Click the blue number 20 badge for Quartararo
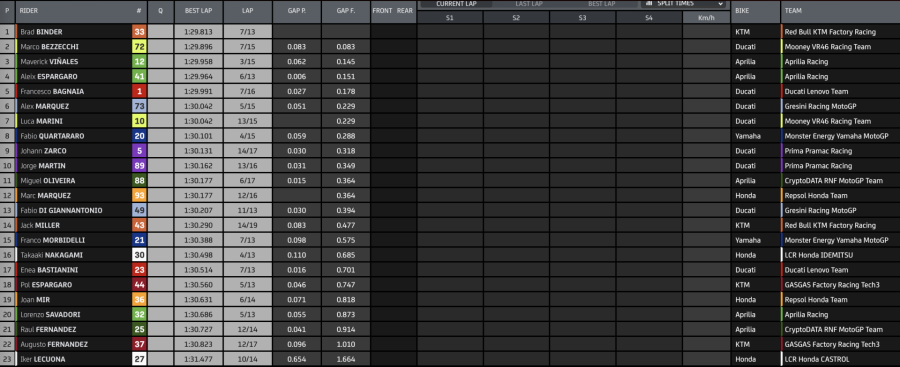Screen dimensions: 900x367 tap(139, 136)
